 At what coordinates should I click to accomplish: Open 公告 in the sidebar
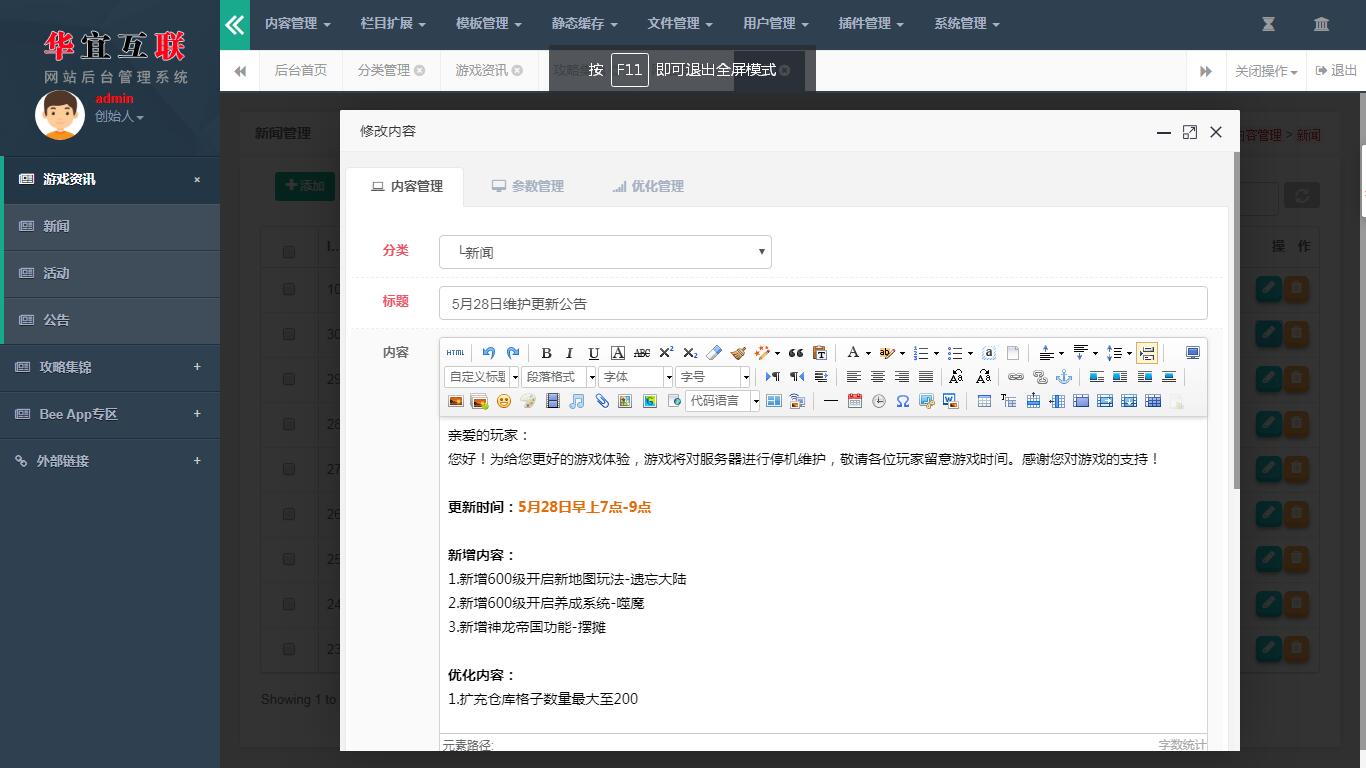click(x=112, y=320)
